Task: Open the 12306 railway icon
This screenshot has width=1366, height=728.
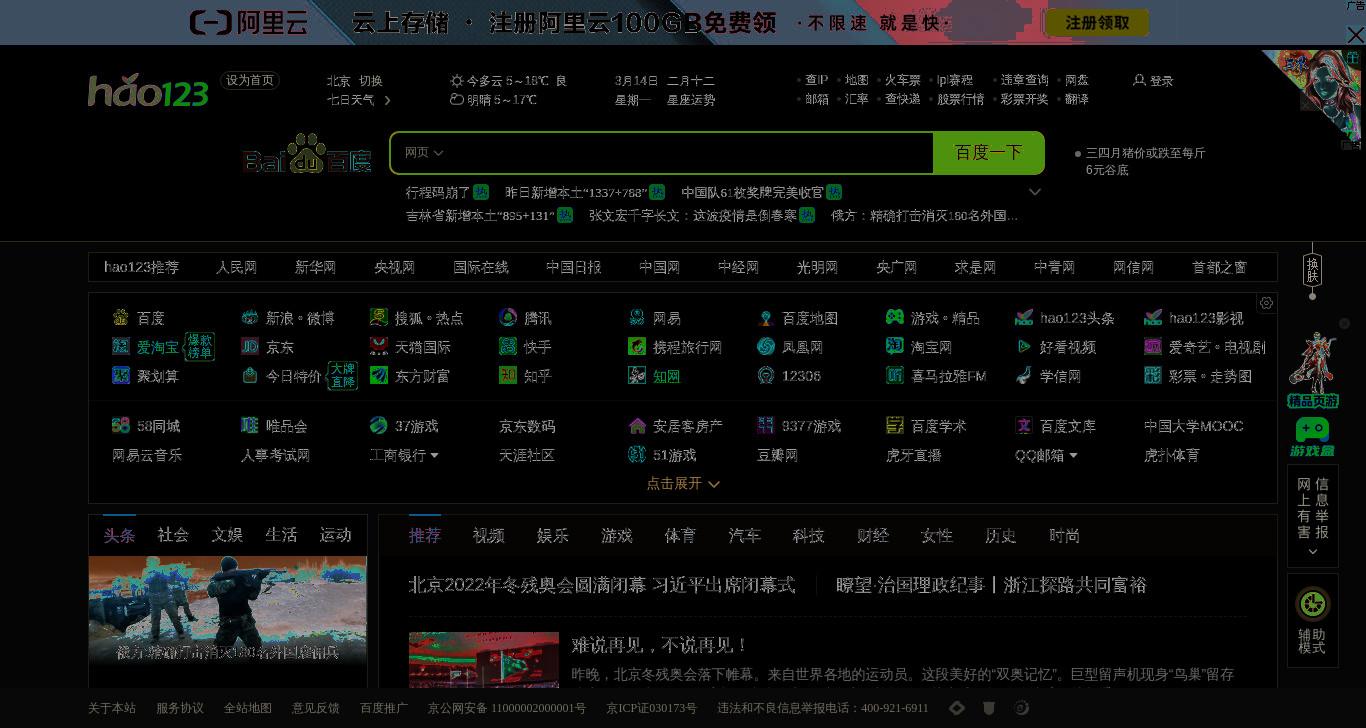Action: click(x=766, y=376)
